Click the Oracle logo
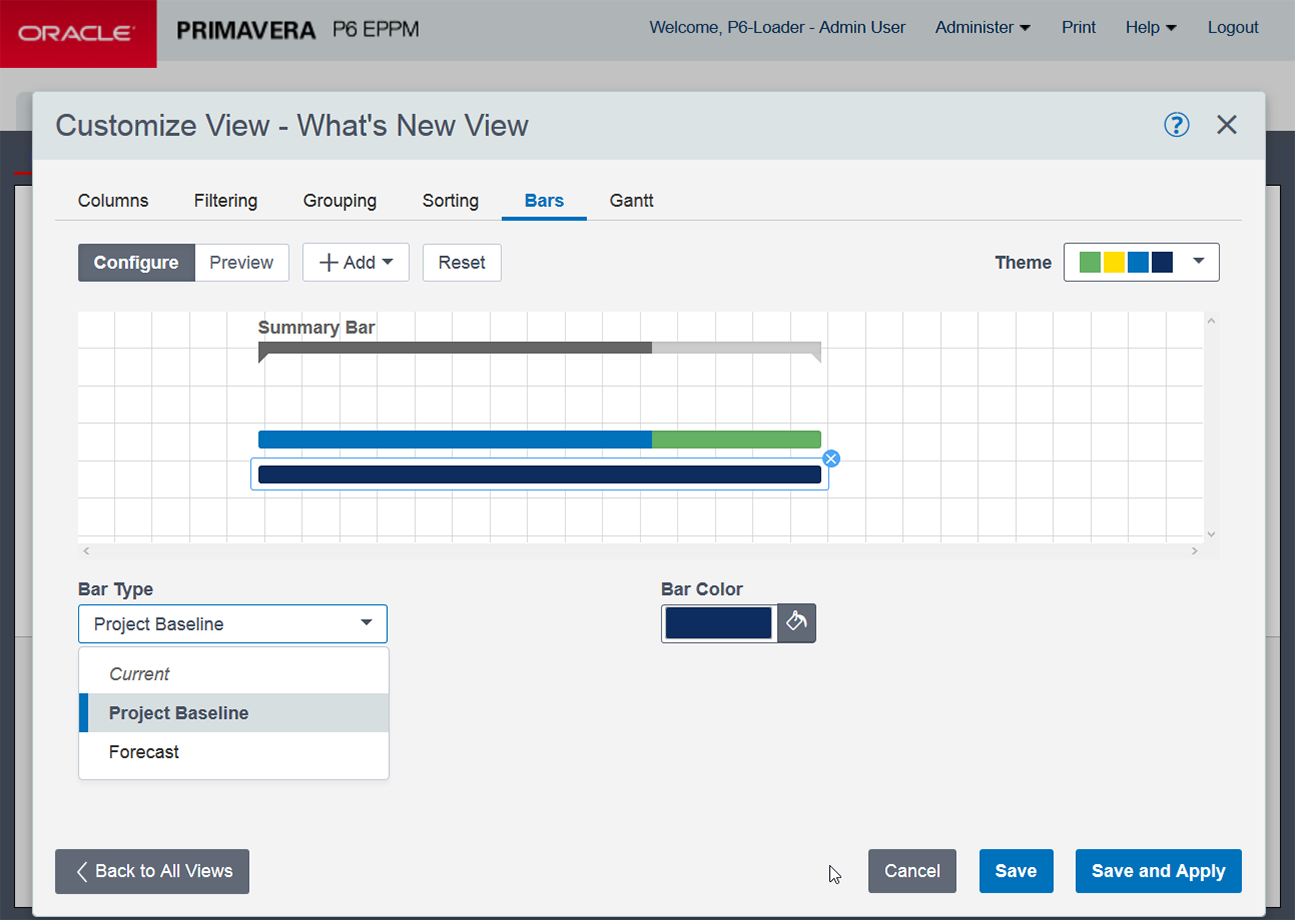The width and height of the screenshot is (1295, 920). coord(78,34)
